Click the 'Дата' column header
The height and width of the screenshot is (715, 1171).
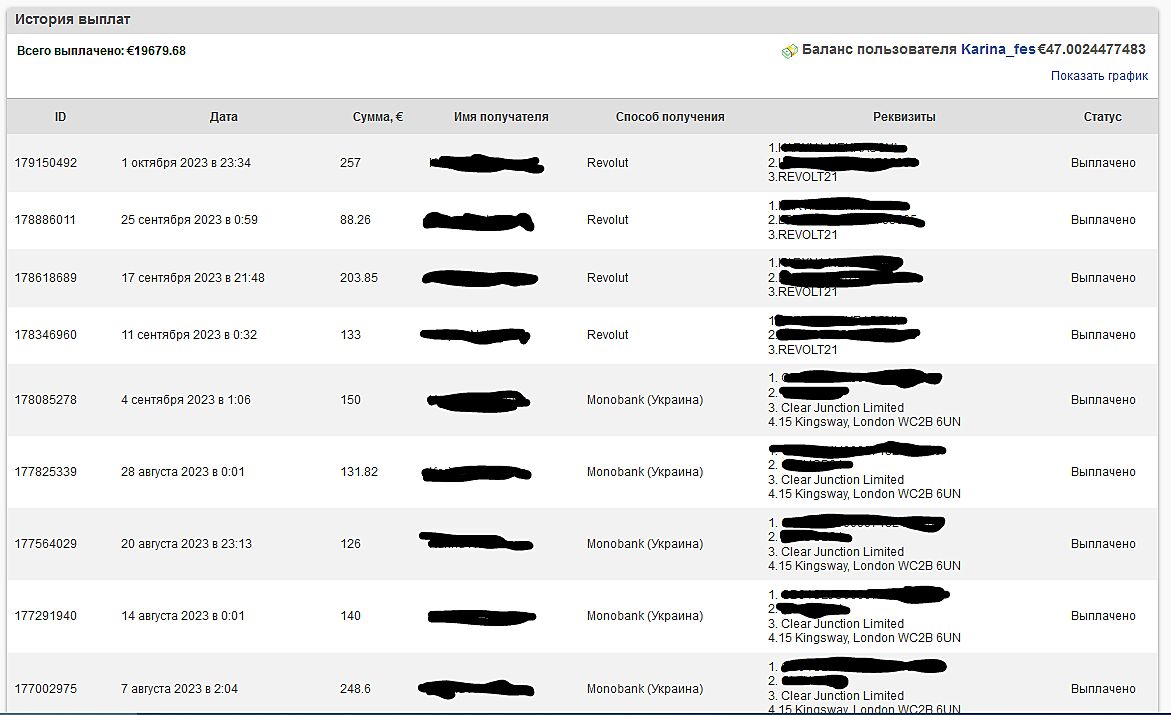point(223,117)
